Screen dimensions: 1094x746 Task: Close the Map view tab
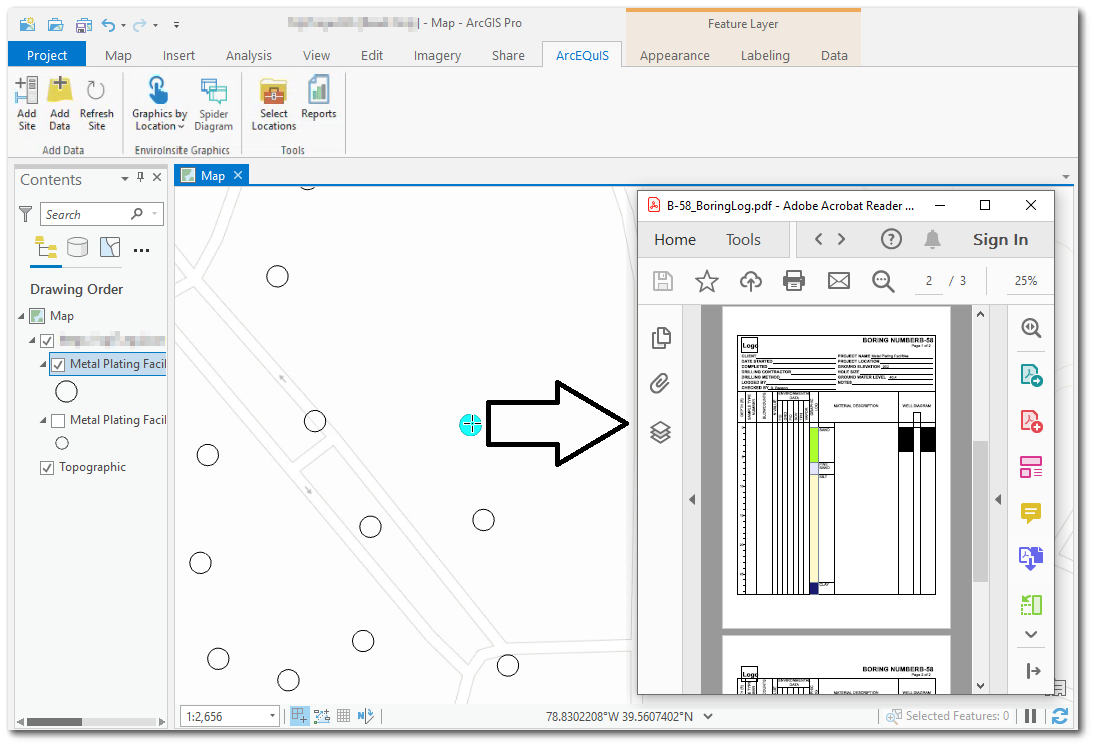coord(238,175)
